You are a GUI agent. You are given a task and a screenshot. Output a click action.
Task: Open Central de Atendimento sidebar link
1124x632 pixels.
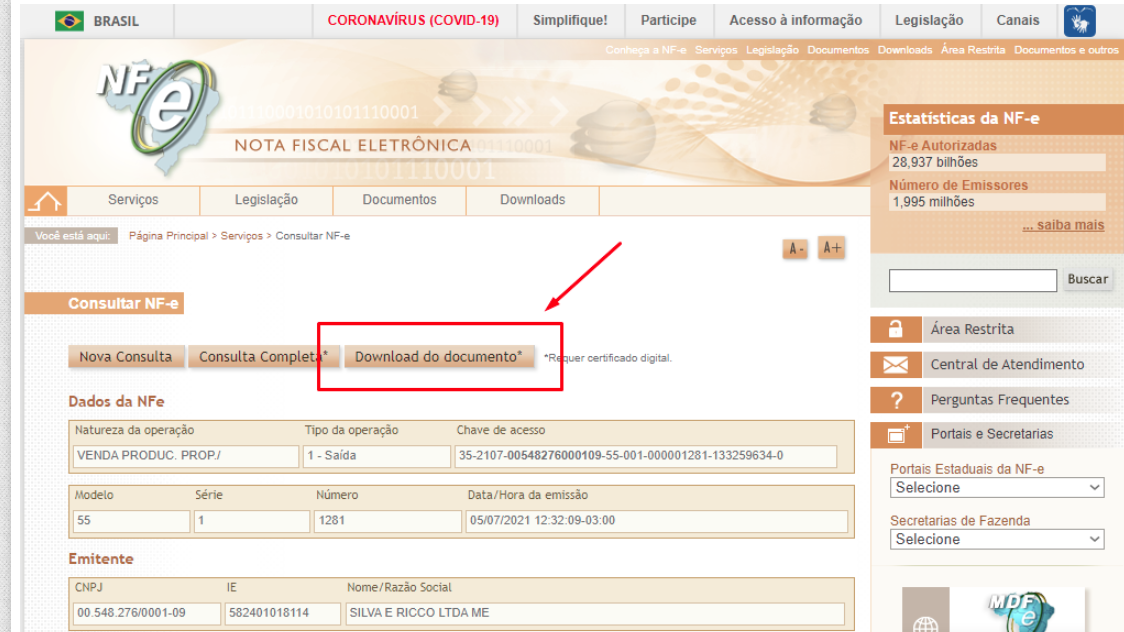[x=1007, y=365]
